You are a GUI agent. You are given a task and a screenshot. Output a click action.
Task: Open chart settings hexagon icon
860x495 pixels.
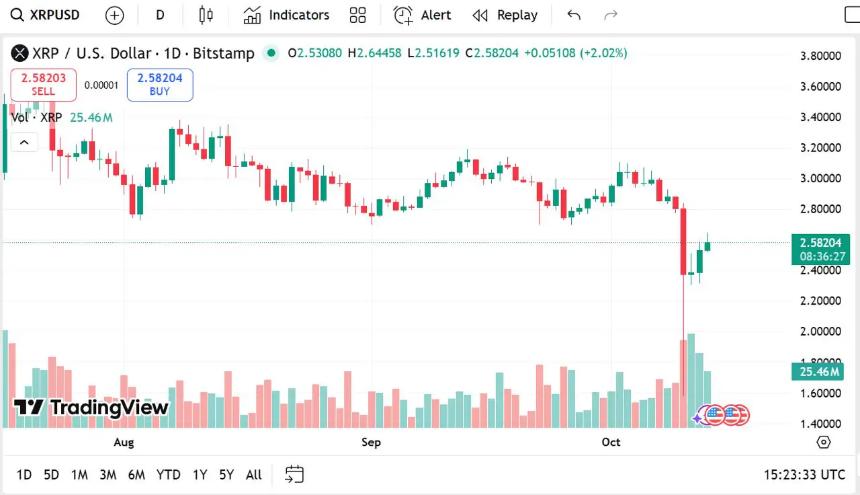coord(823,442)
